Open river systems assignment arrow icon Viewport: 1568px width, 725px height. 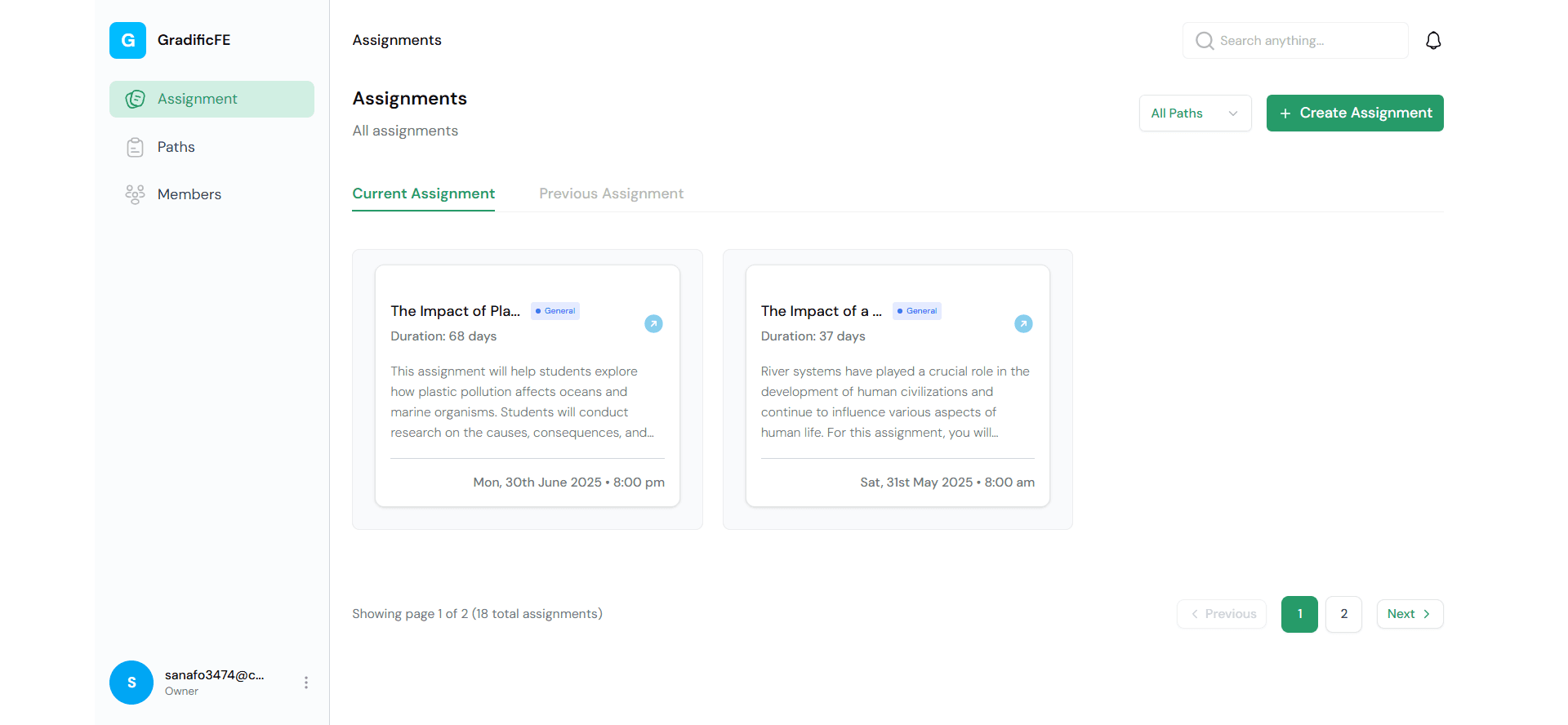click(1023, 324)
